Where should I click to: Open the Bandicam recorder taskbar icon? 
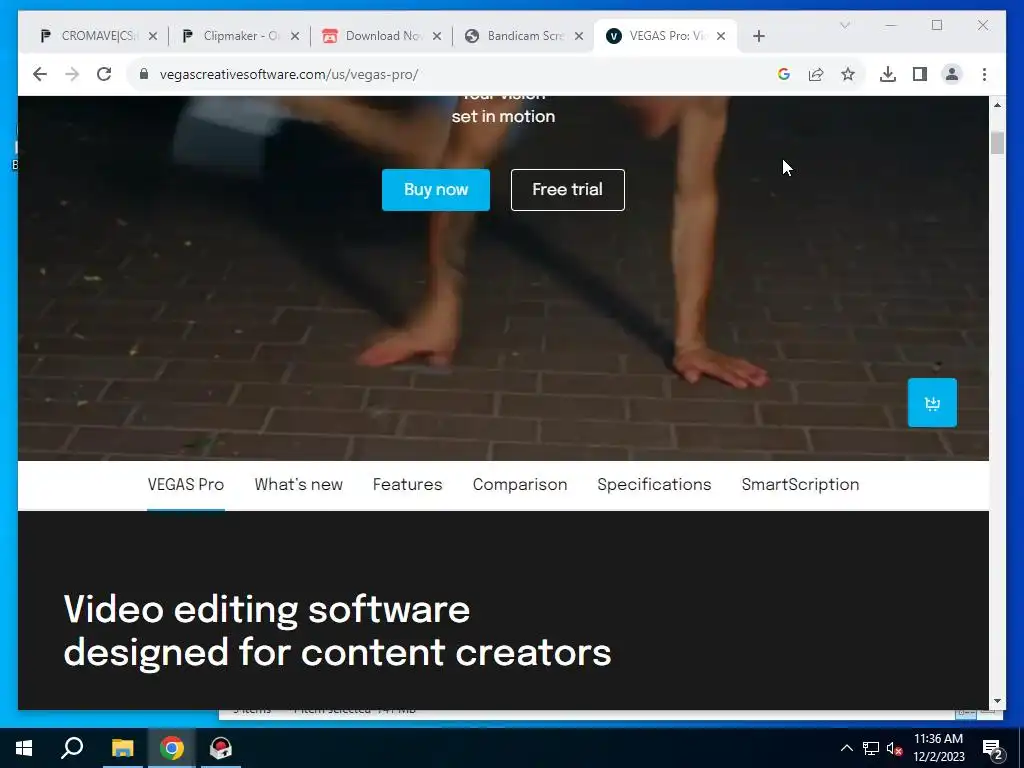click(x=221, y=748)
